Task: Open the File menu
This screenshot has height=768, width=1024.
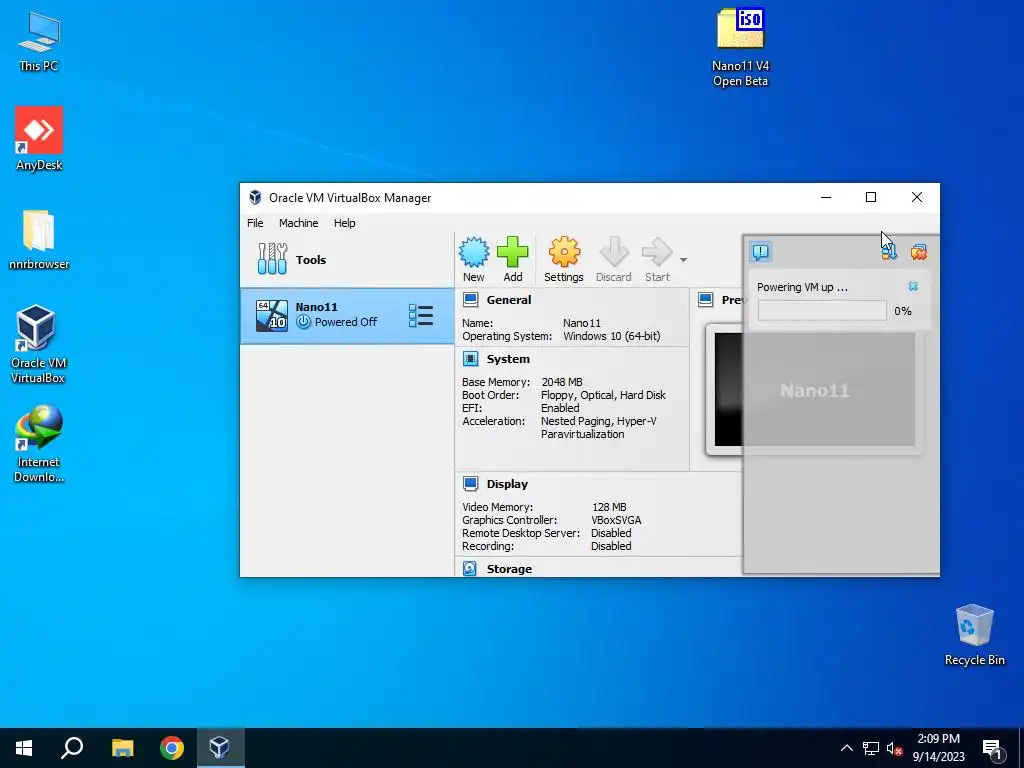Action: pyautogui.click(x=255, y=223)
